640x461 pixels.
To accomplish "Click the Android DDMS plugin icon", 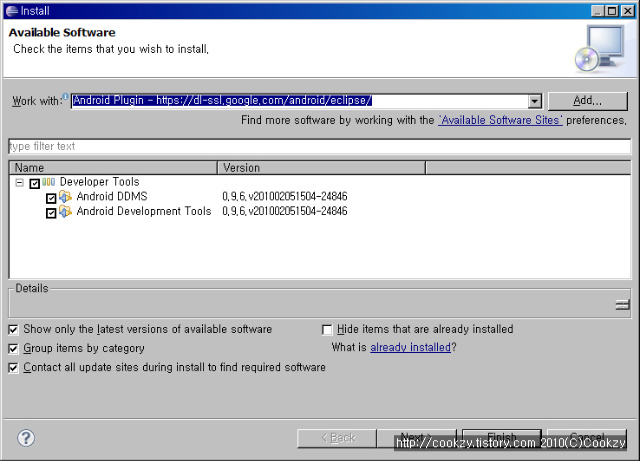I will click(65, 197).
